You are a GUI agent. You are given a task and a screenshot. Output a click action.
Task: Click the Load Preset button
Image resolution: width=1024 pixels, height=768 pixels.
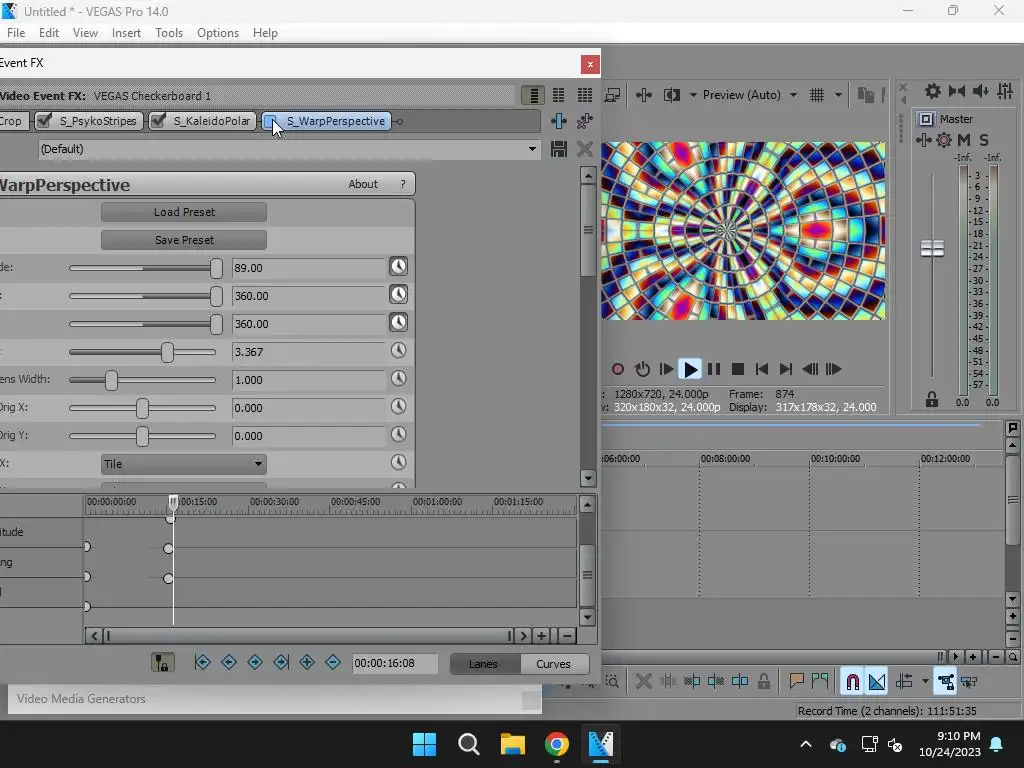(x=184, y=212)
